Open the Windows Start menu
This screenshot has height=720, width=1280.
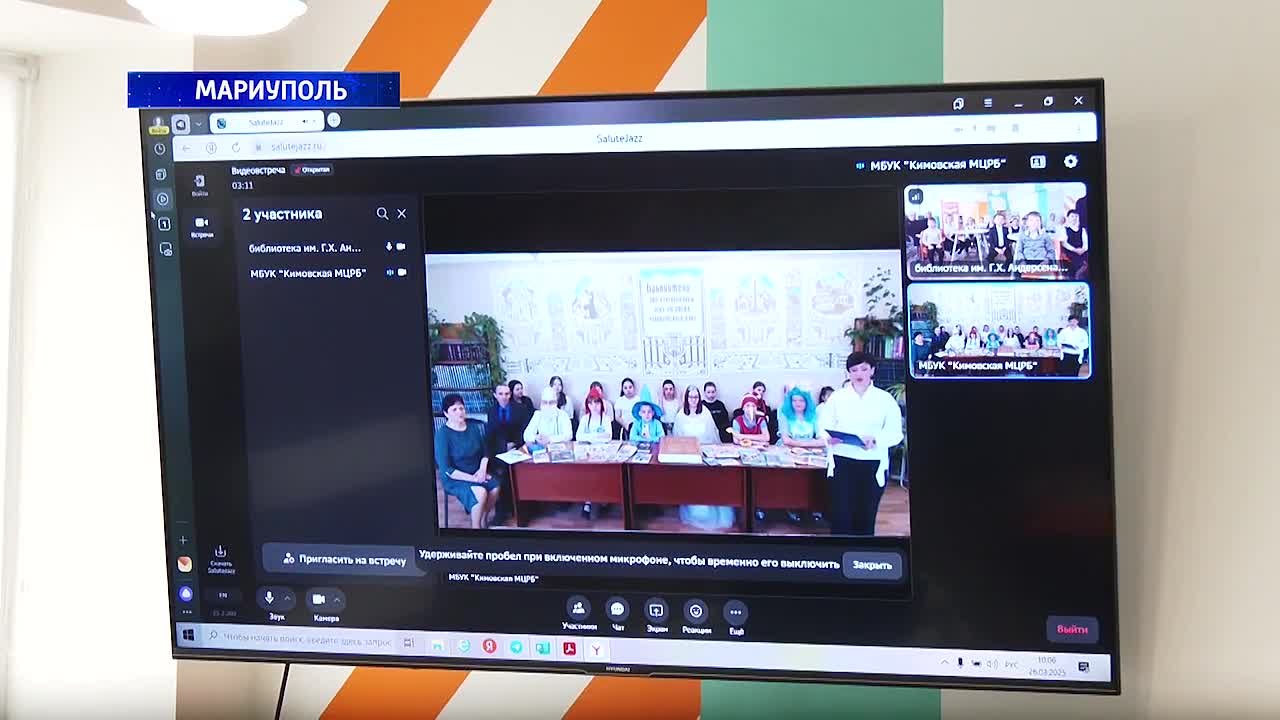pyautogui.click(x=188, y=635)
